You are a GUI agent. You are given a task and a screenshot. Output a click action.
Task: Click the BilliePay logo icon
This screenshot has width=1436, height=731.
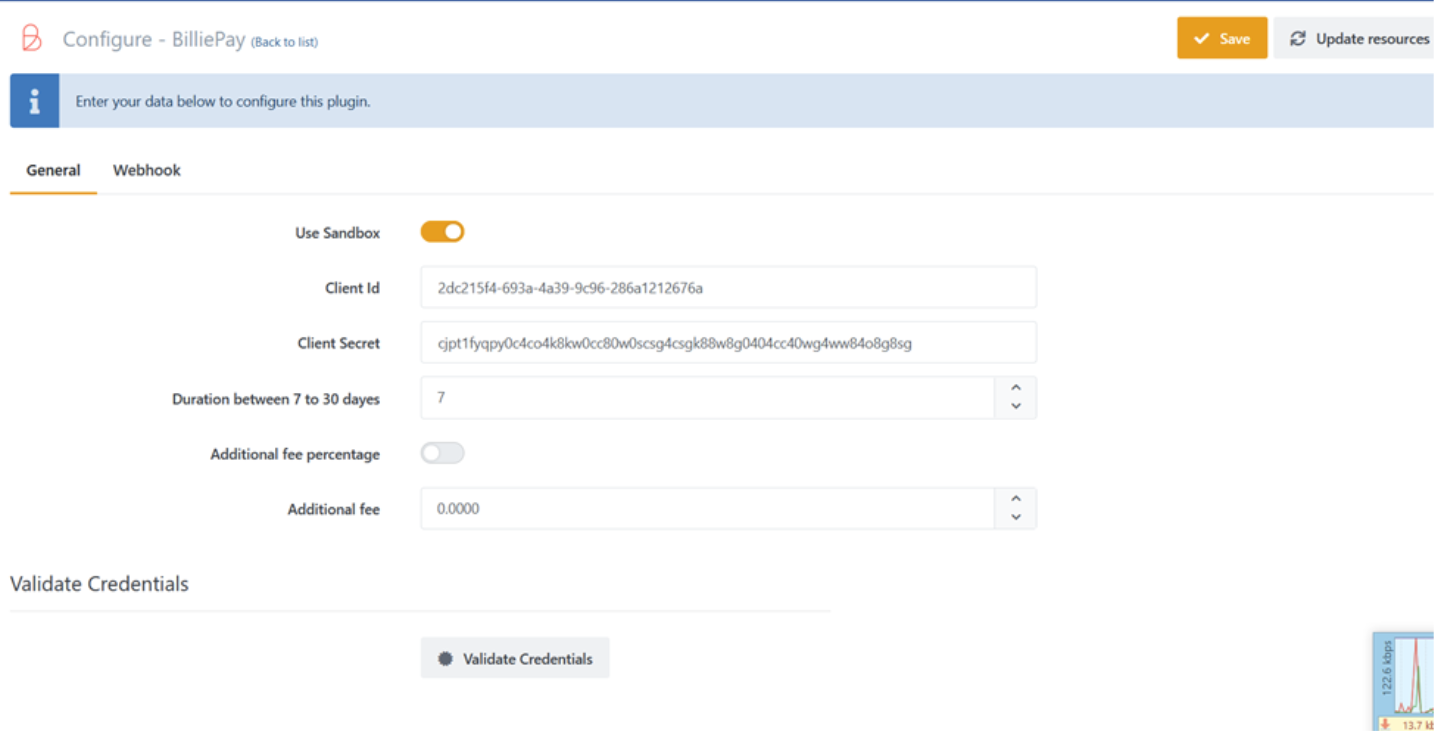click(32, 39)
